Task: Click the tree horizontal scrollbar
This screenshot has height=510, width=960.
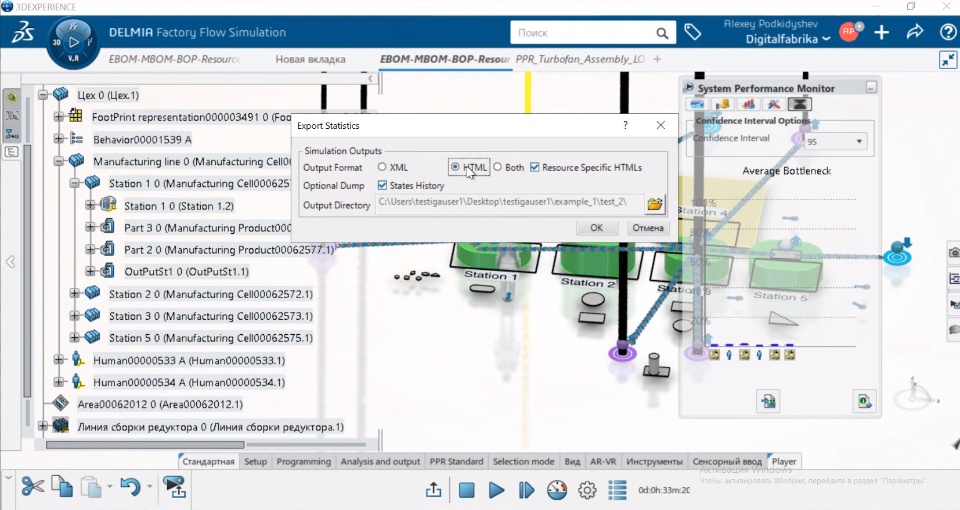Action: click(146, 445)
